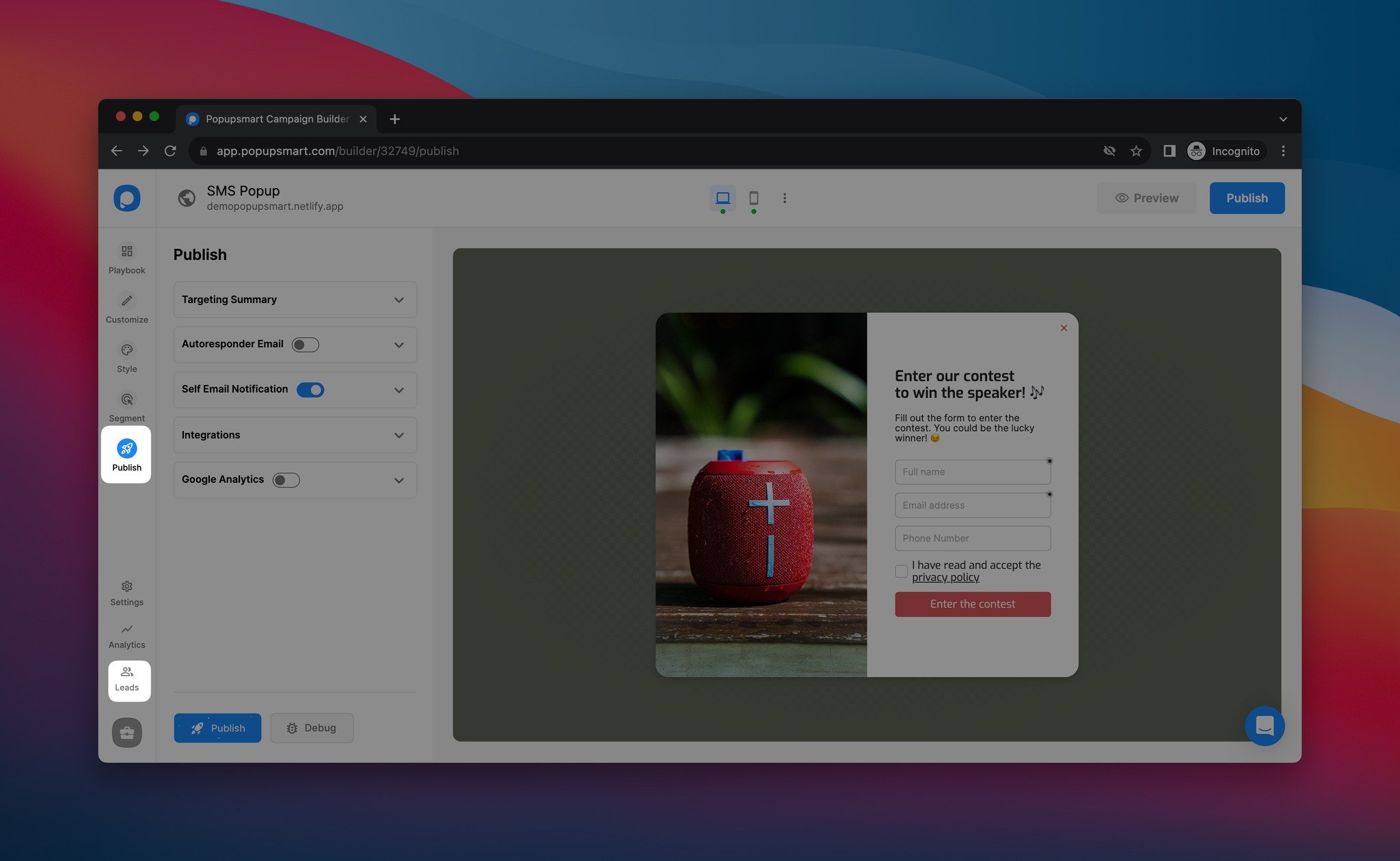The width and height of the screenshot is (1400, 861).
Task: Expand the Google Analytics chevron
Action: click(x=399, y=480)
